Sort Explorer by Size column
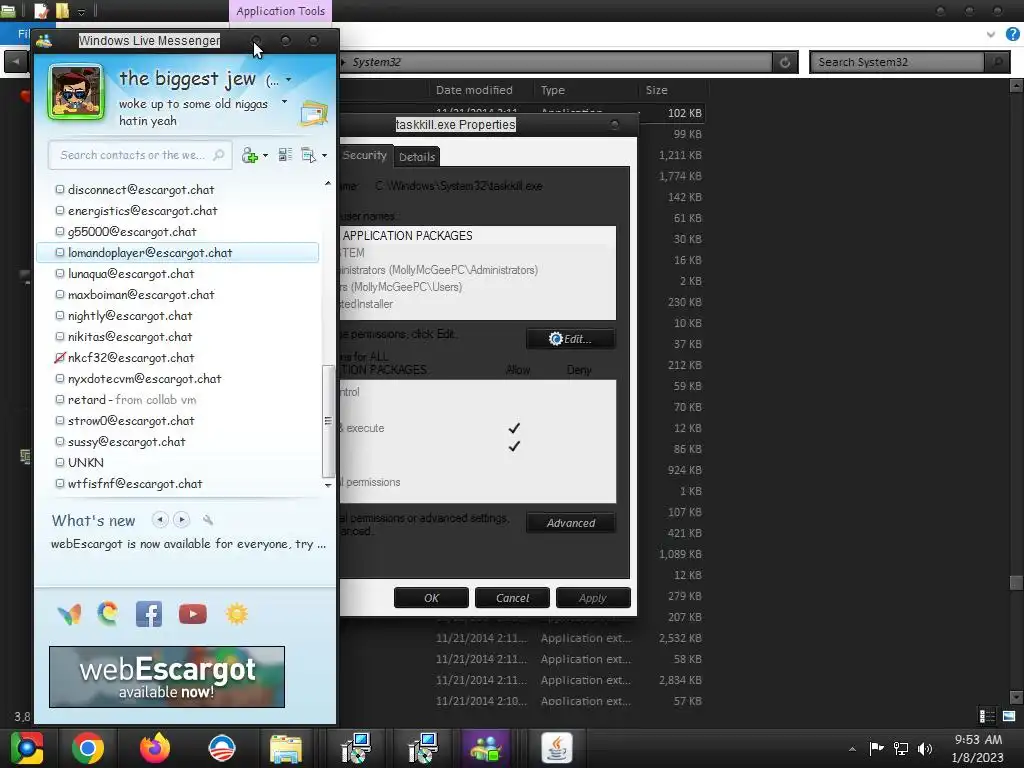The height and width of the screenshot is (768, 1024). tap(657, 90)
